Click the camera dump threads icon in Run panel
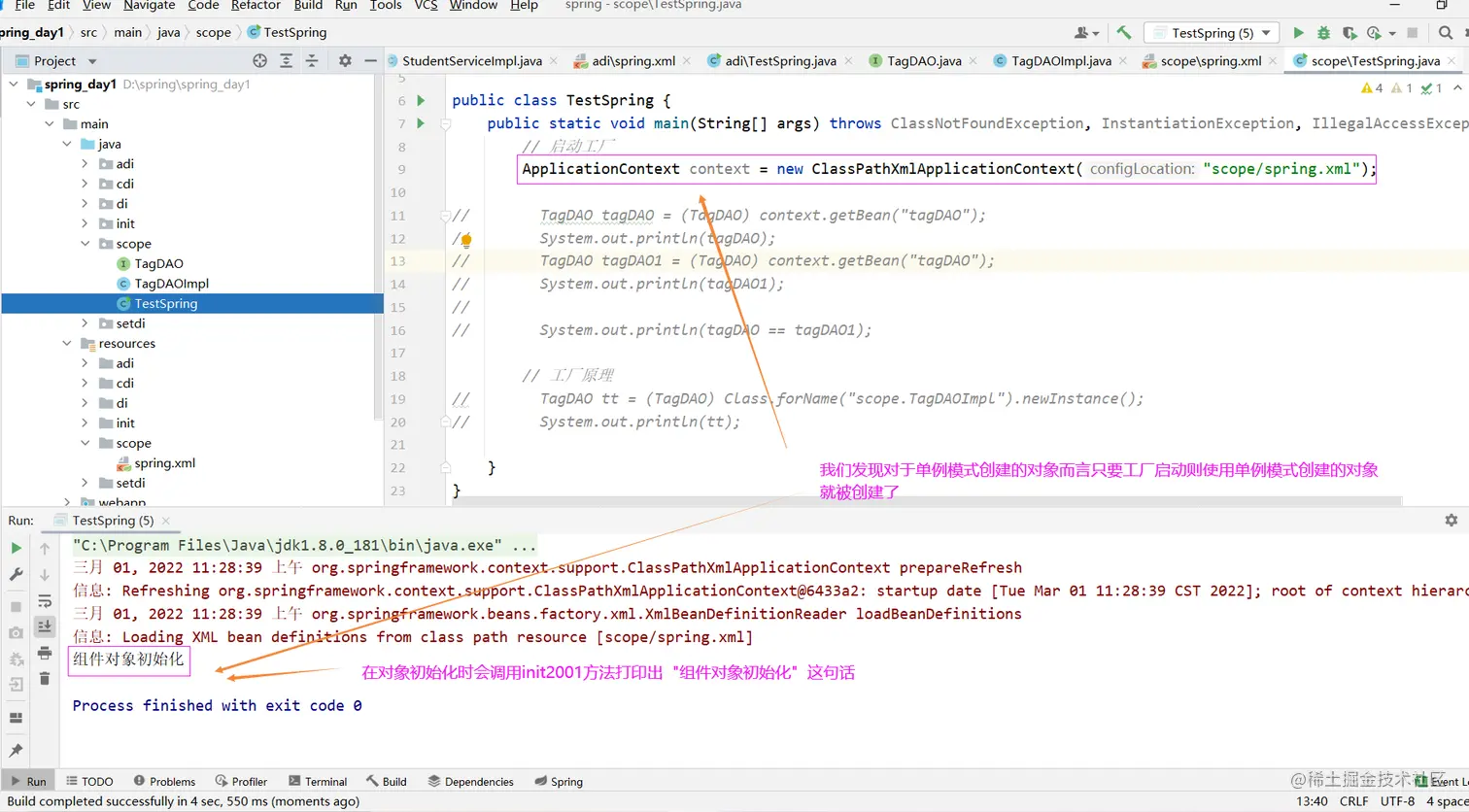The image size is (1469, 812). (x=16, y=632)
